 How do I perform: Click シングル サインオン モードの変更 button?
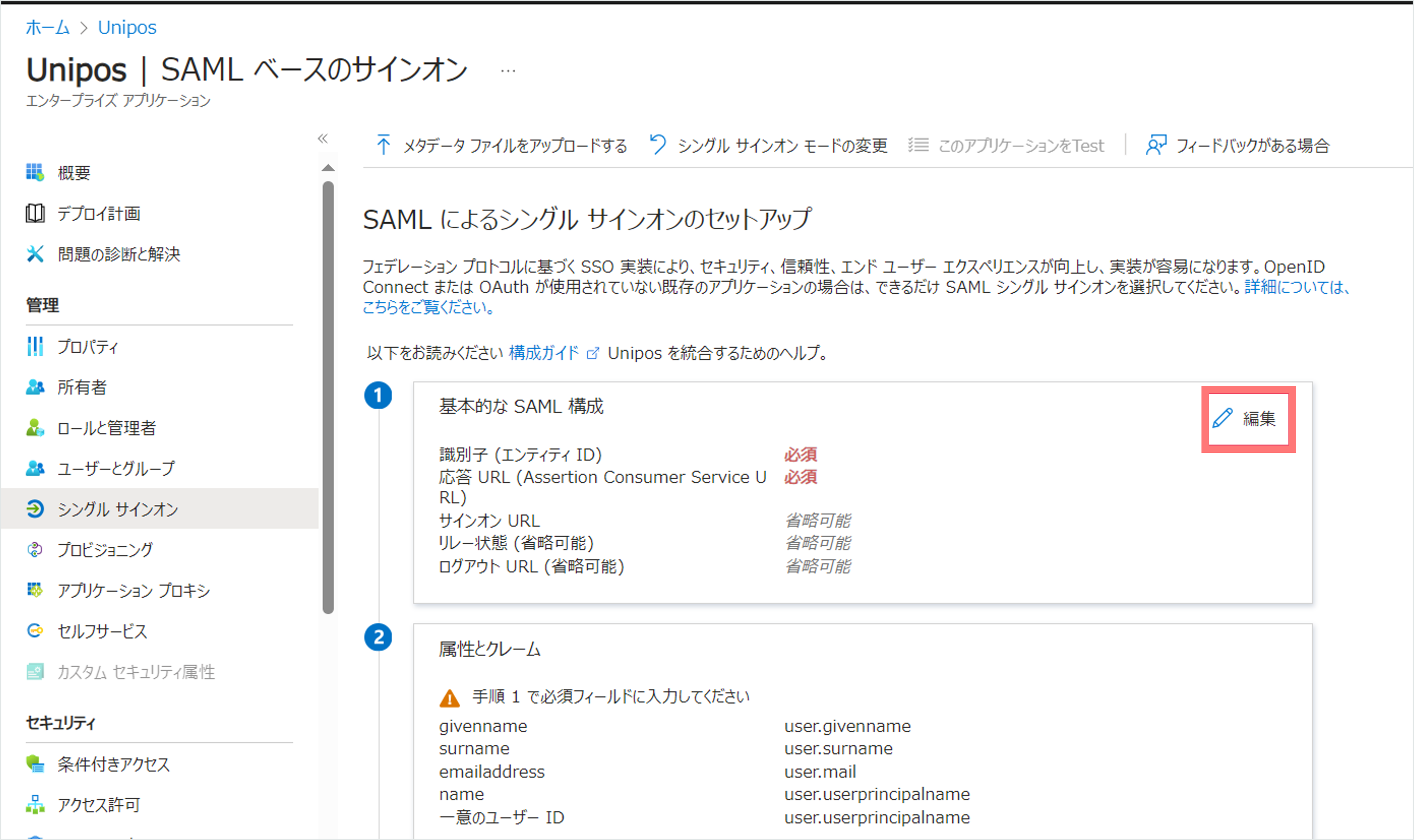(x=768, y=145)
